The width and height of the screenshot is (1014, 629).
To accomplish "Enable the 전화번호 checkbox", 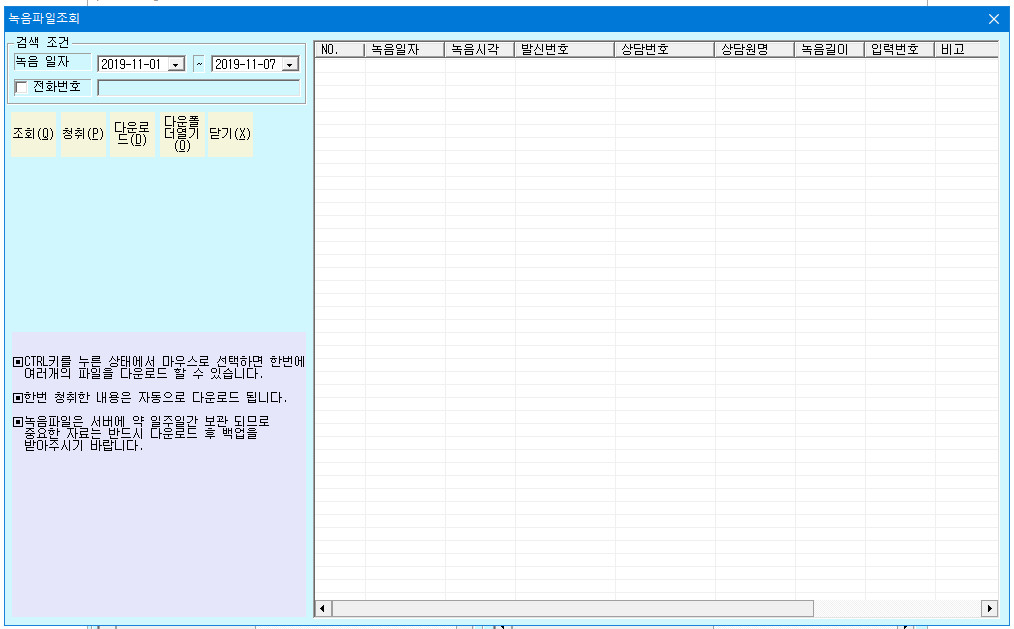I will [x=21, y=87].
